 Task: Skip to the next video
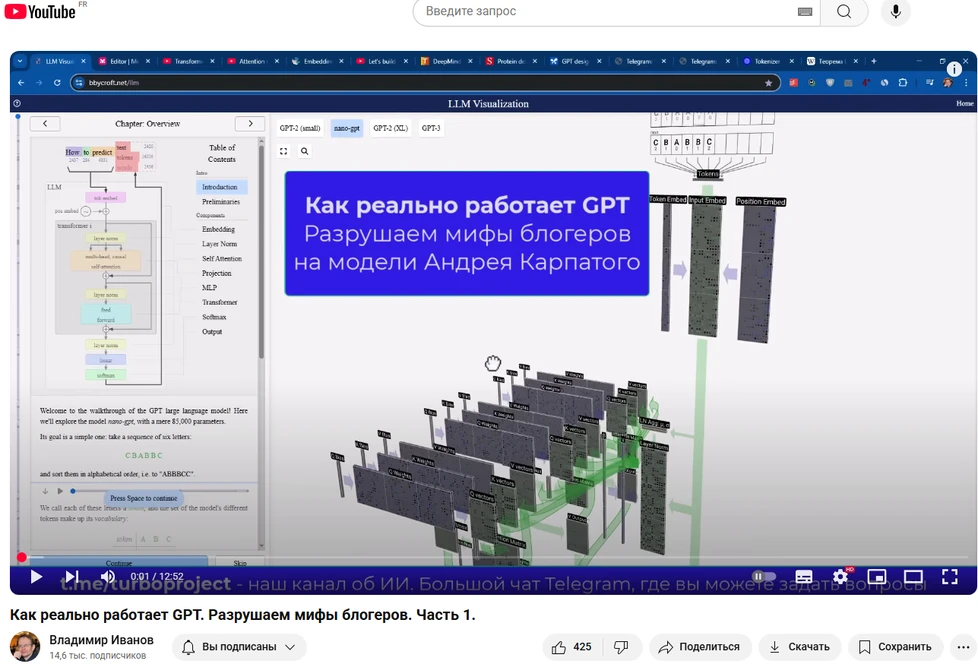tap(71, 577)
